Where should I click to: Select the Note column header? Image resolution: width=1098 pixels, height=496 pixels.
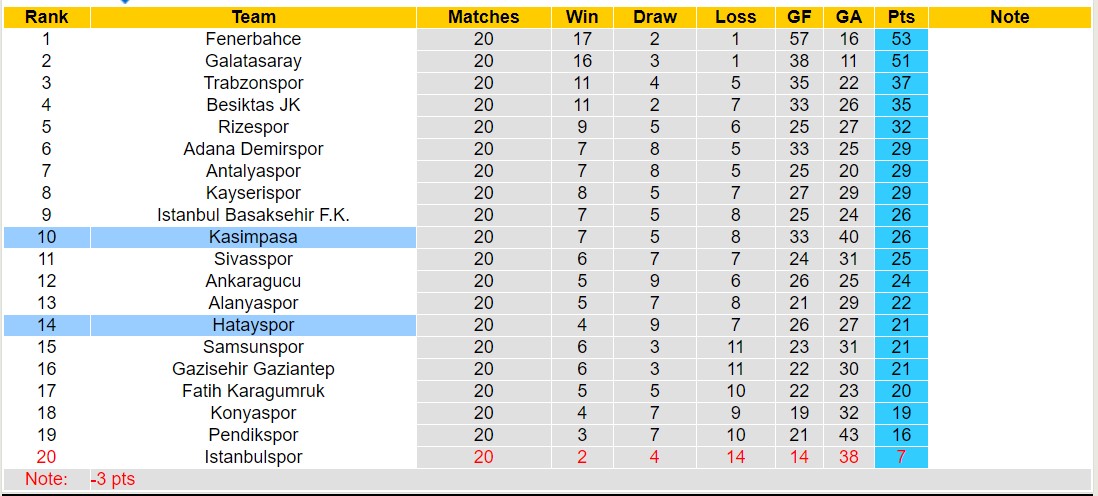click(1009, 17)
